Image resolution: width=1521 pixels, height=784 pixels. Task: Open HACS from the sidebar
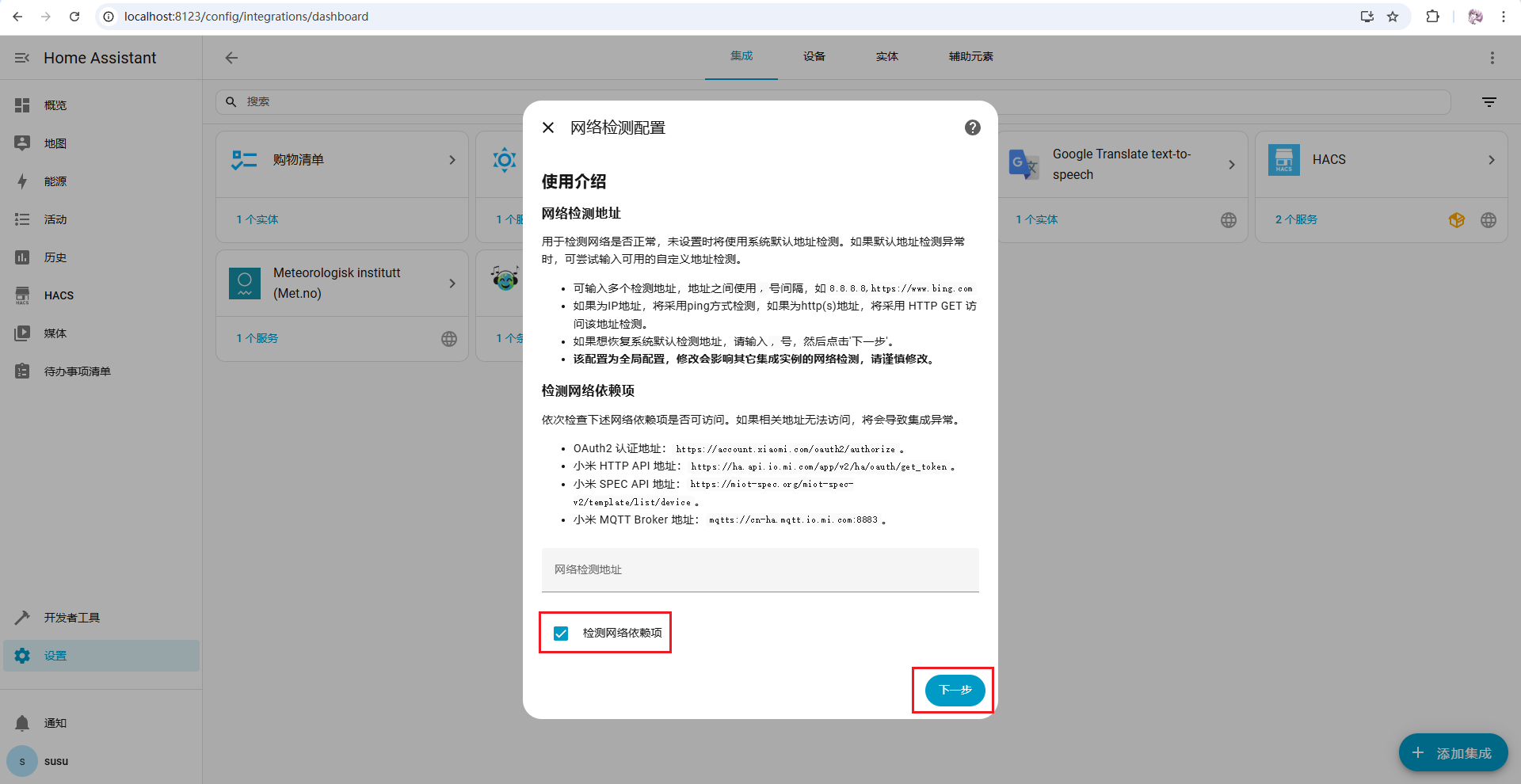tap(59, 295)
